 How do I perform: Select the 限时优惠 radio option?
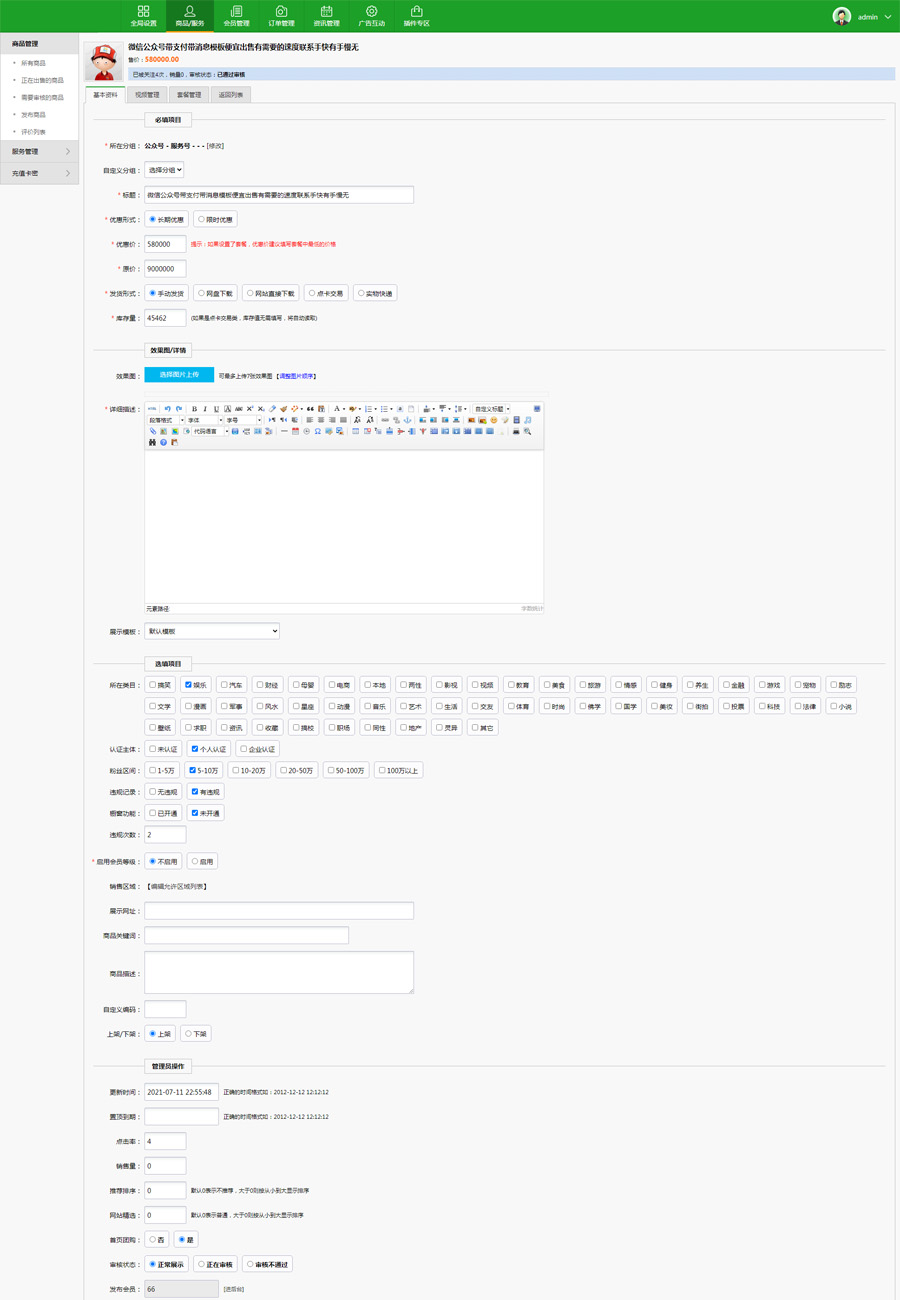tap(201, 219)
